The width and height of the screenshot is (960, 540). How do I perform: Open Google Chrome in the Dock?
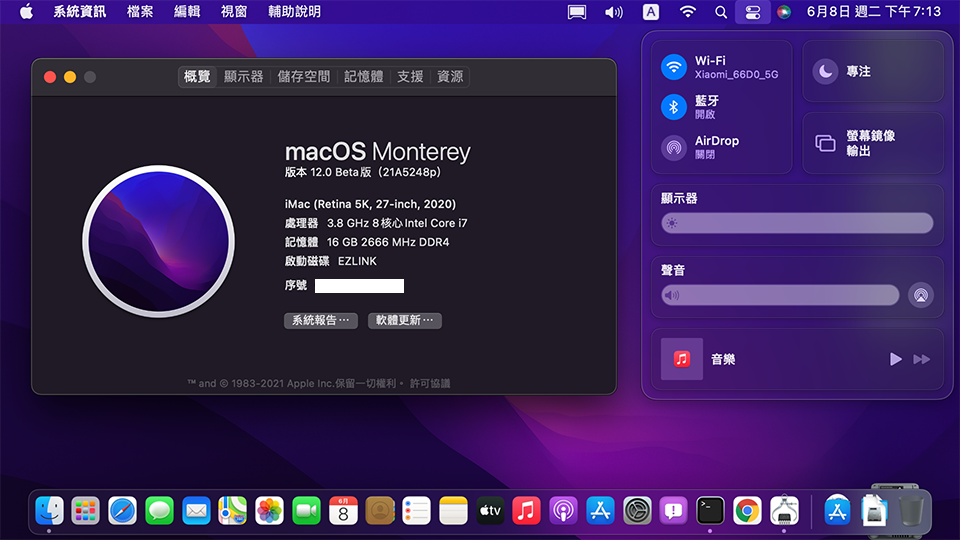[747, 510]
